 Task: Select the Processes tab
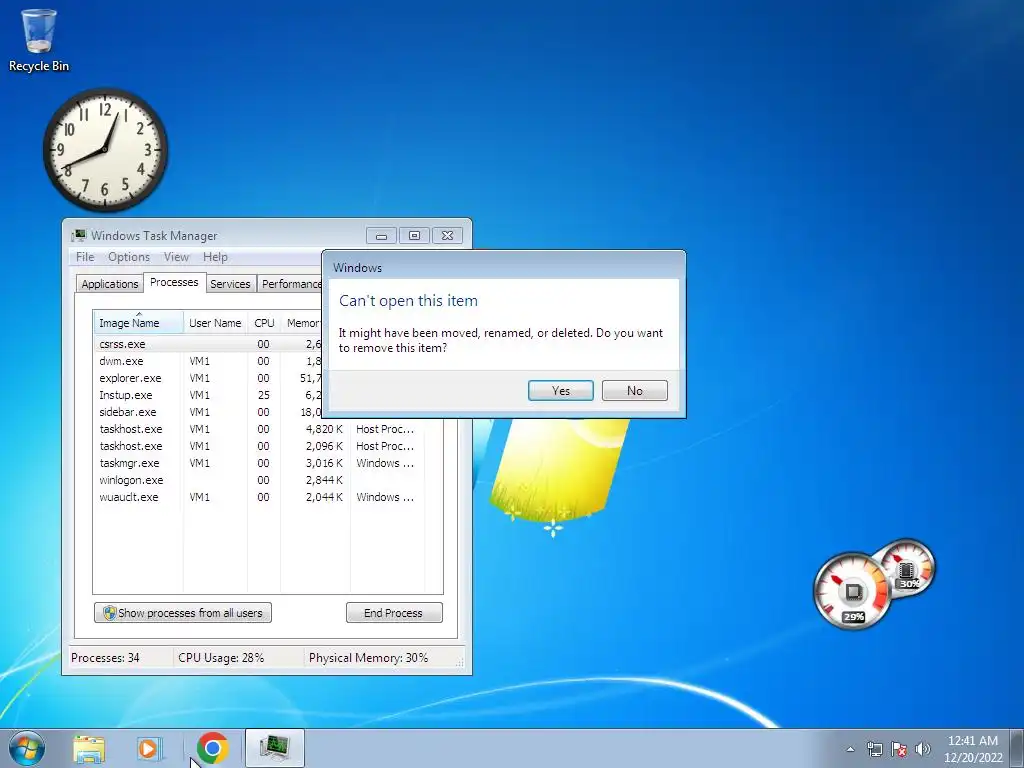coord(174,282)
